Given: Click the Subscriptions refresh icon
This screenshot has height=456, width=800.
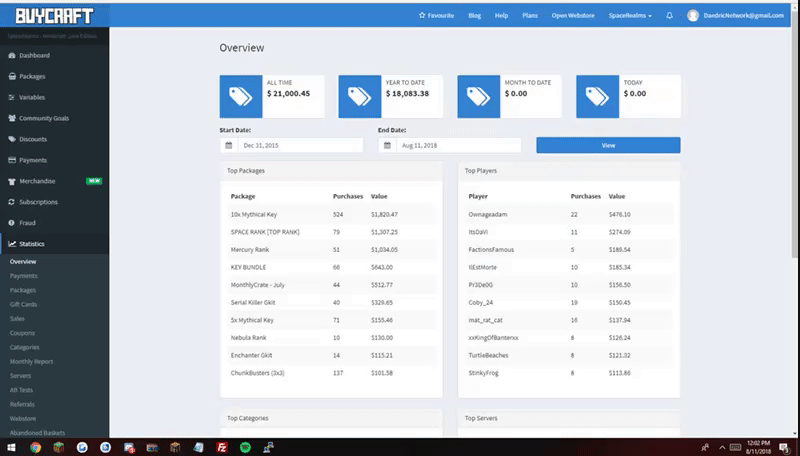Looking at the screenshot, I should (12, 202).
